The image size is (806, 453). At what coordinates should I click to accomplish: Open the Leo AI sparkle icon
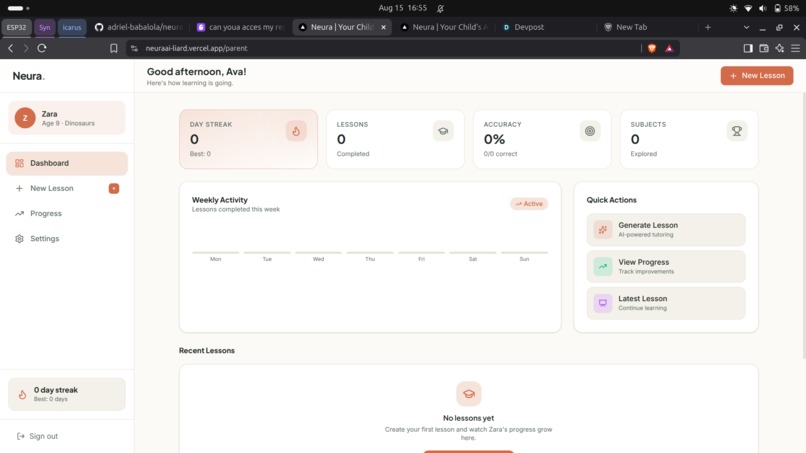pyautogui.click(x=780, y=48)
